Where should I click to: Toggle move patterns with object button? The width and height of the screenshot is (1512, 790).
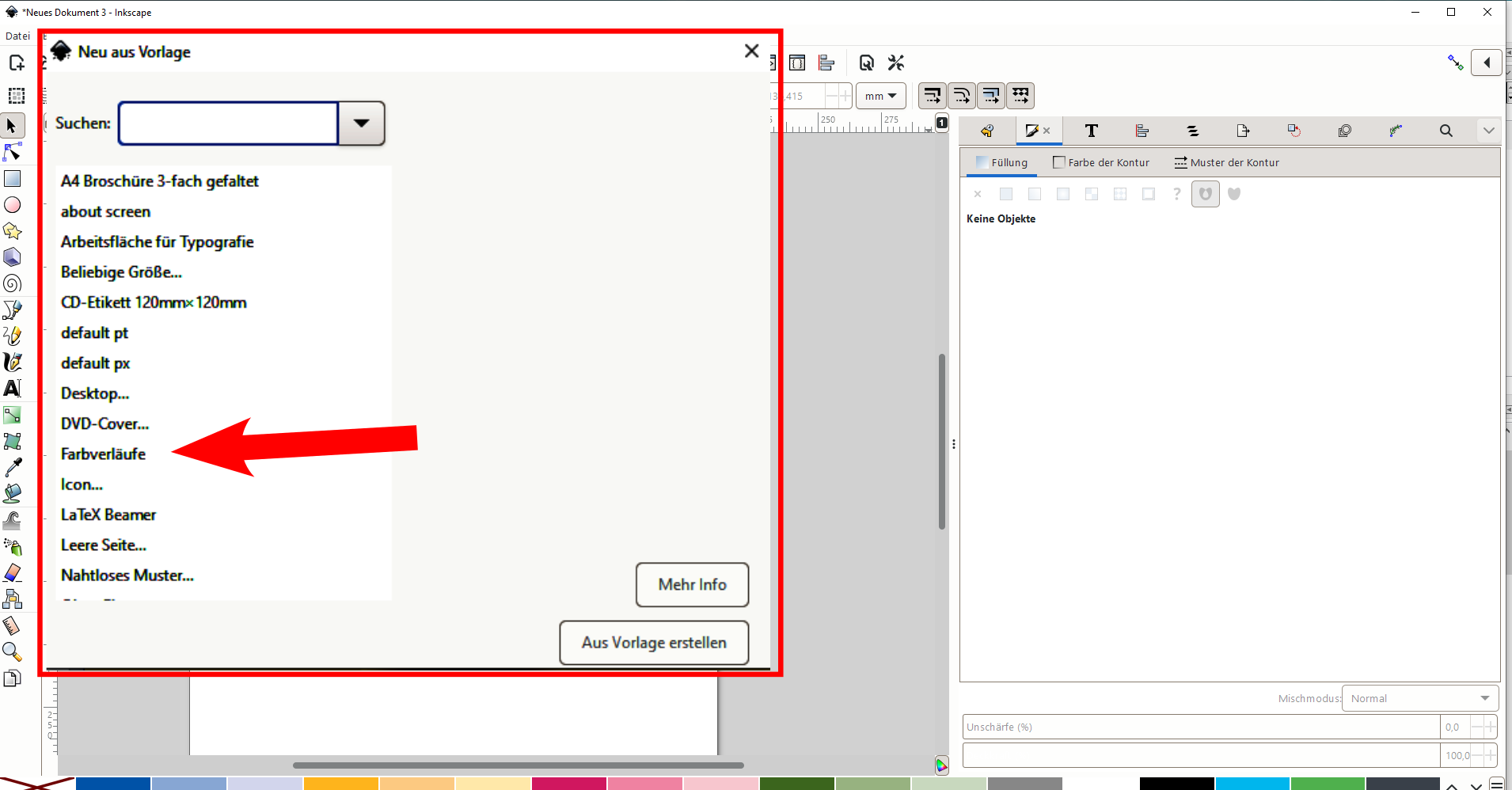tap(1020, 96)
